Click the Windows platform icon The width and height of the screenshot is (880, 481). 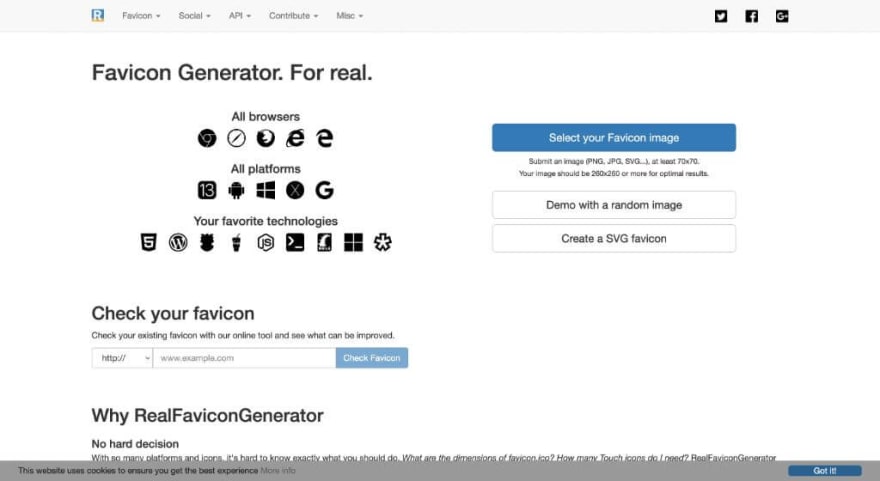coord(265,190)
